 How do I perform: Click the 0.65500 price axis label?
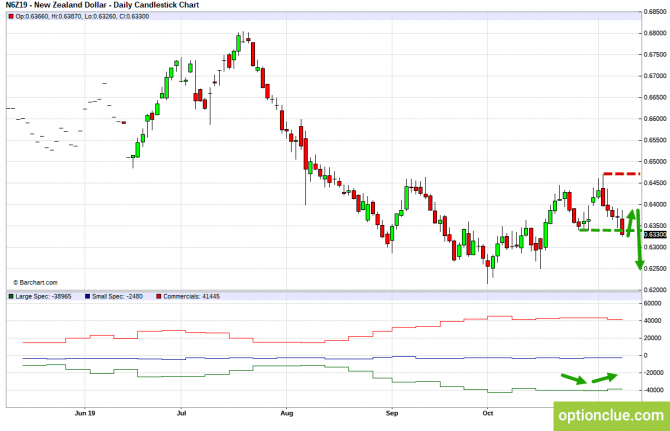click(655, 140)
